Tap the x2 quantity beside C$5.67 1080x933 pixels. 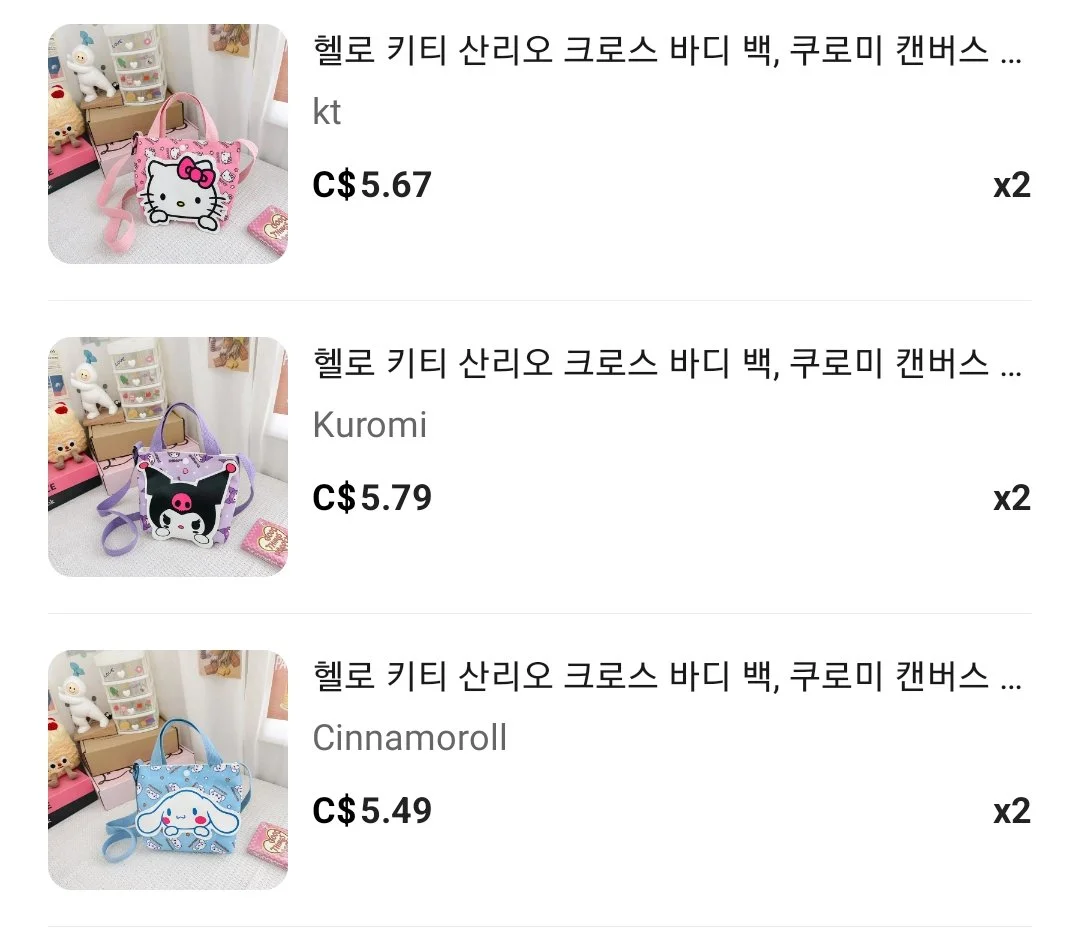click(1012, 185)
